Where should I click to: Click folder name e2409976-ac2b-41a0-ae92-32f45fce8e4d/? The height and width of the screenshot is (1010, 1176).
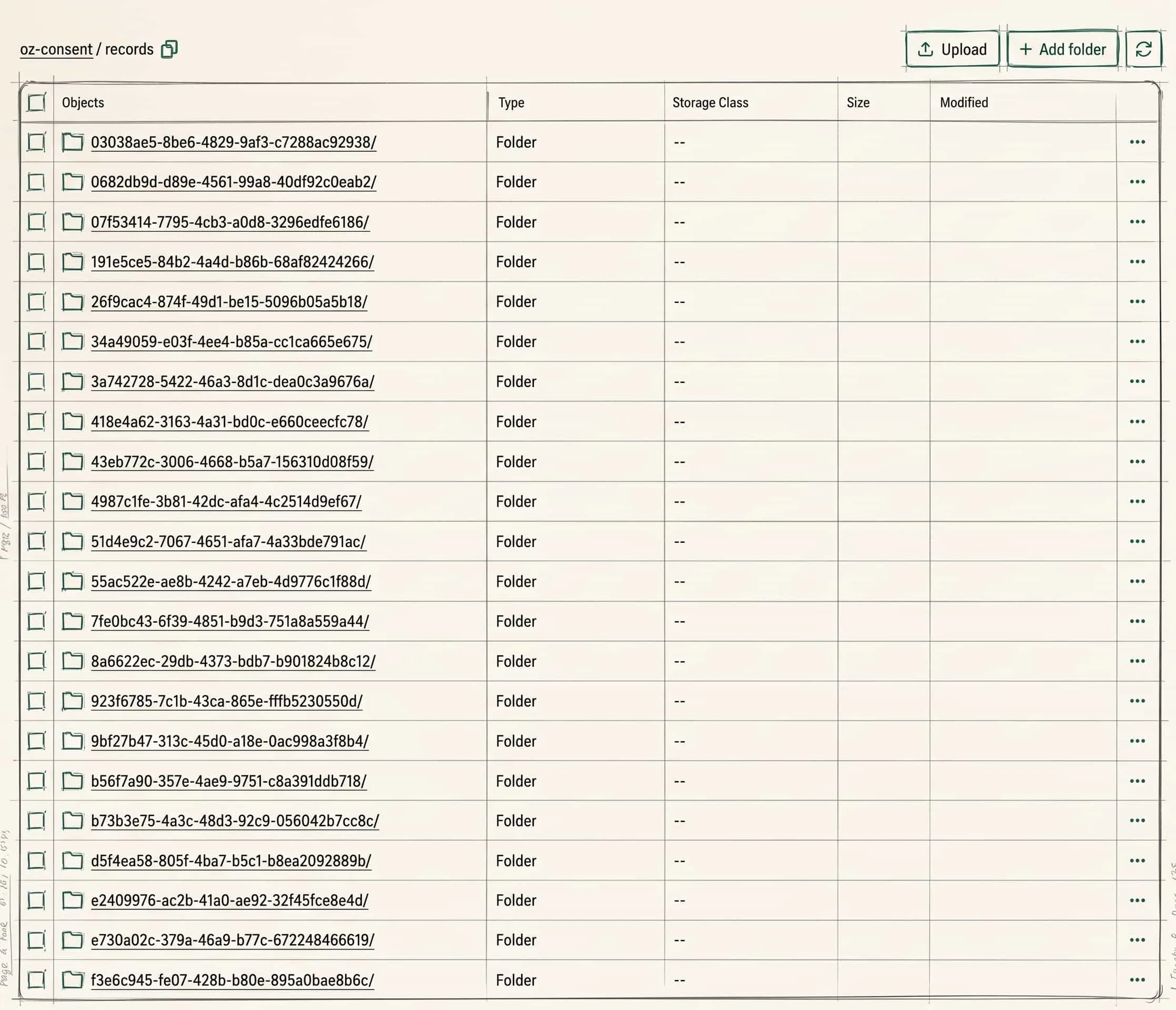pos(230,901)
